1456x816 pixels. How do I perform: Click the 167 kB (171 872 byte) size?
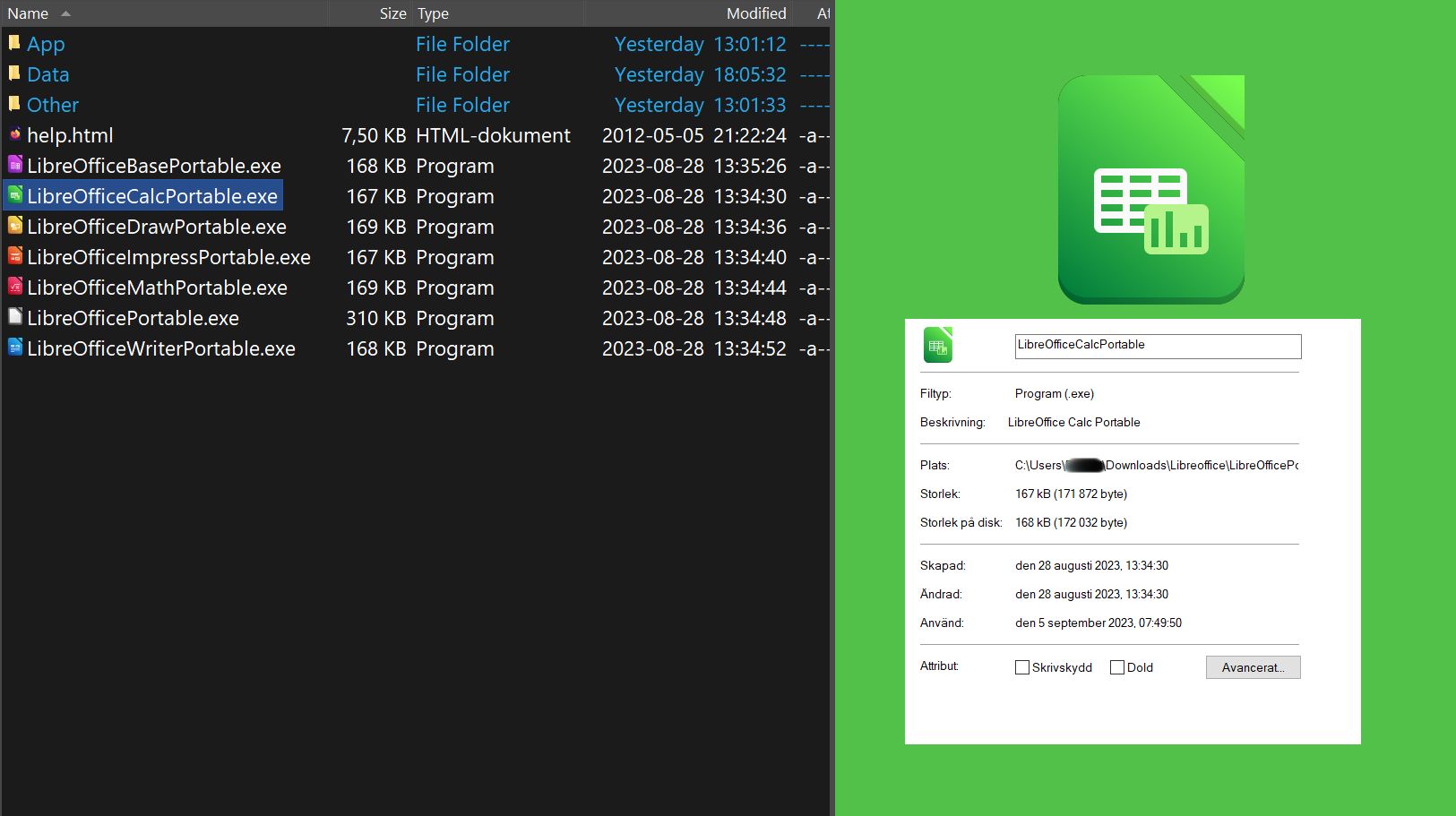click(x=1072, y=494)
